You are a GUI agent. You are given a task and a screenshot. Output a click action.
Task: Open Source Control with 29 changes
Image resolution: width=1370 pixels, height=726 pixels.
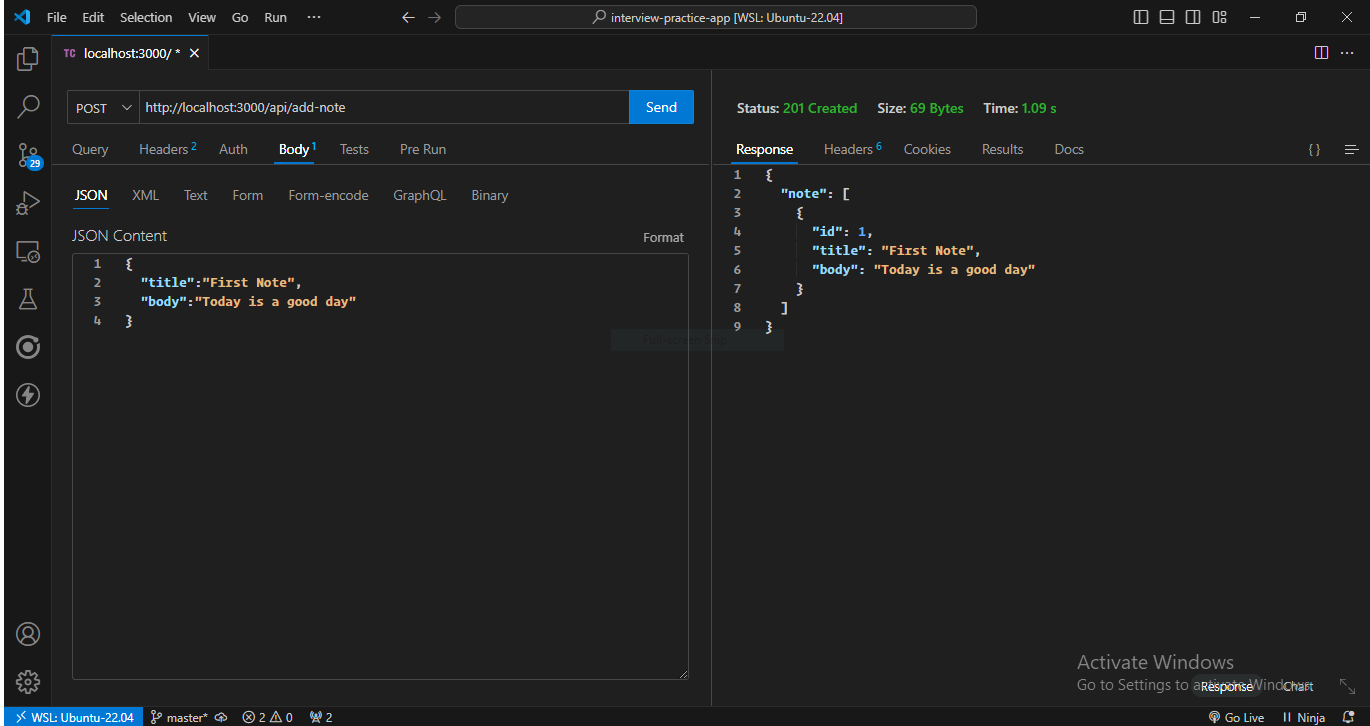pyautogui.click(x=28, y=155)
